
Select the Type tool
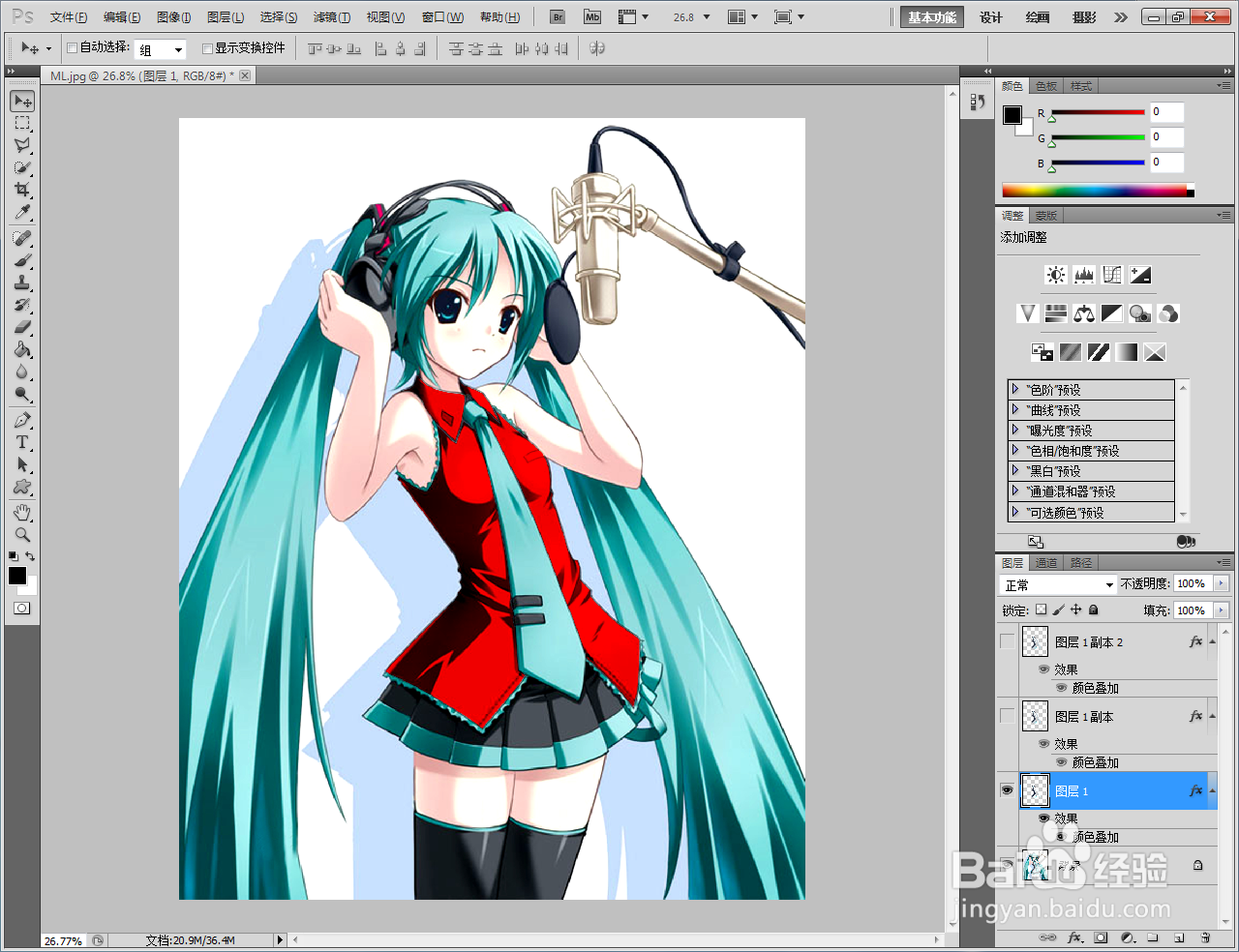coord(22,442)
